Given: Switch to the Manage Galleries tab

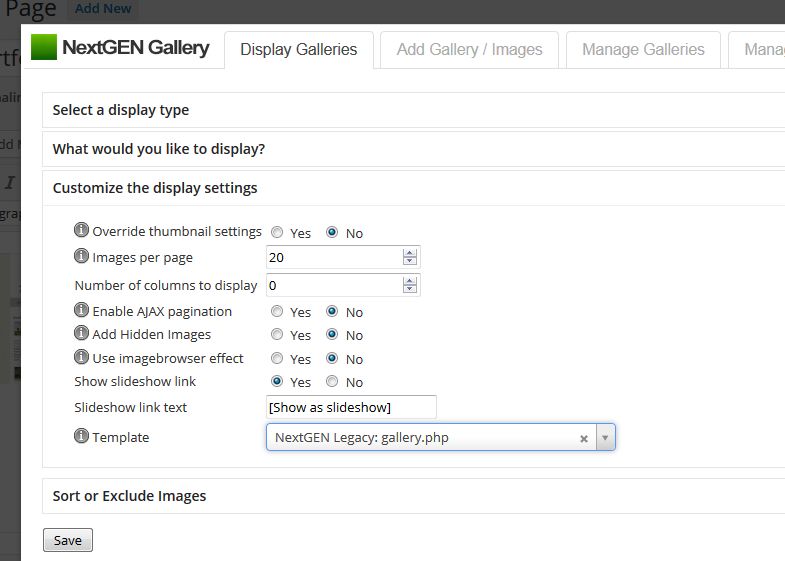Looking at the screenshot, I should point(643,50).
